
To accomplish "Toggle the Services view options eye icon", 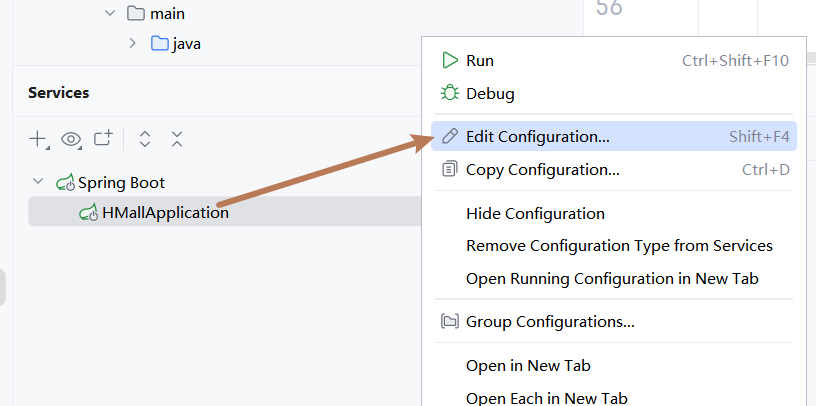I will 71,139.
